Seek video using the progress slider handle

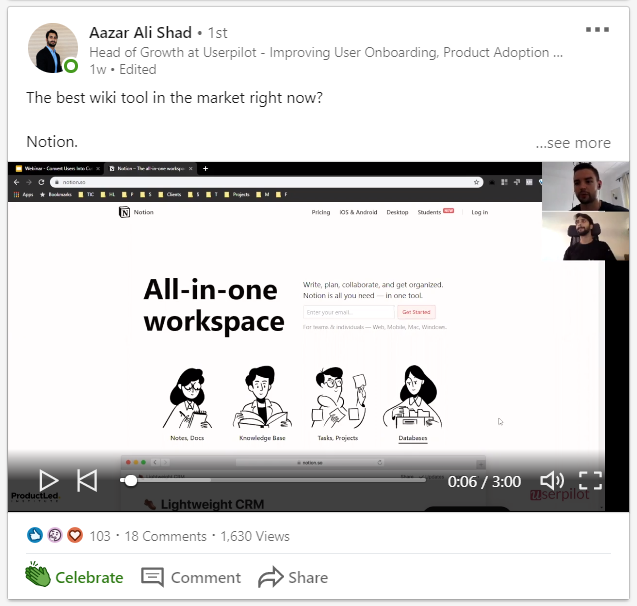131,480
